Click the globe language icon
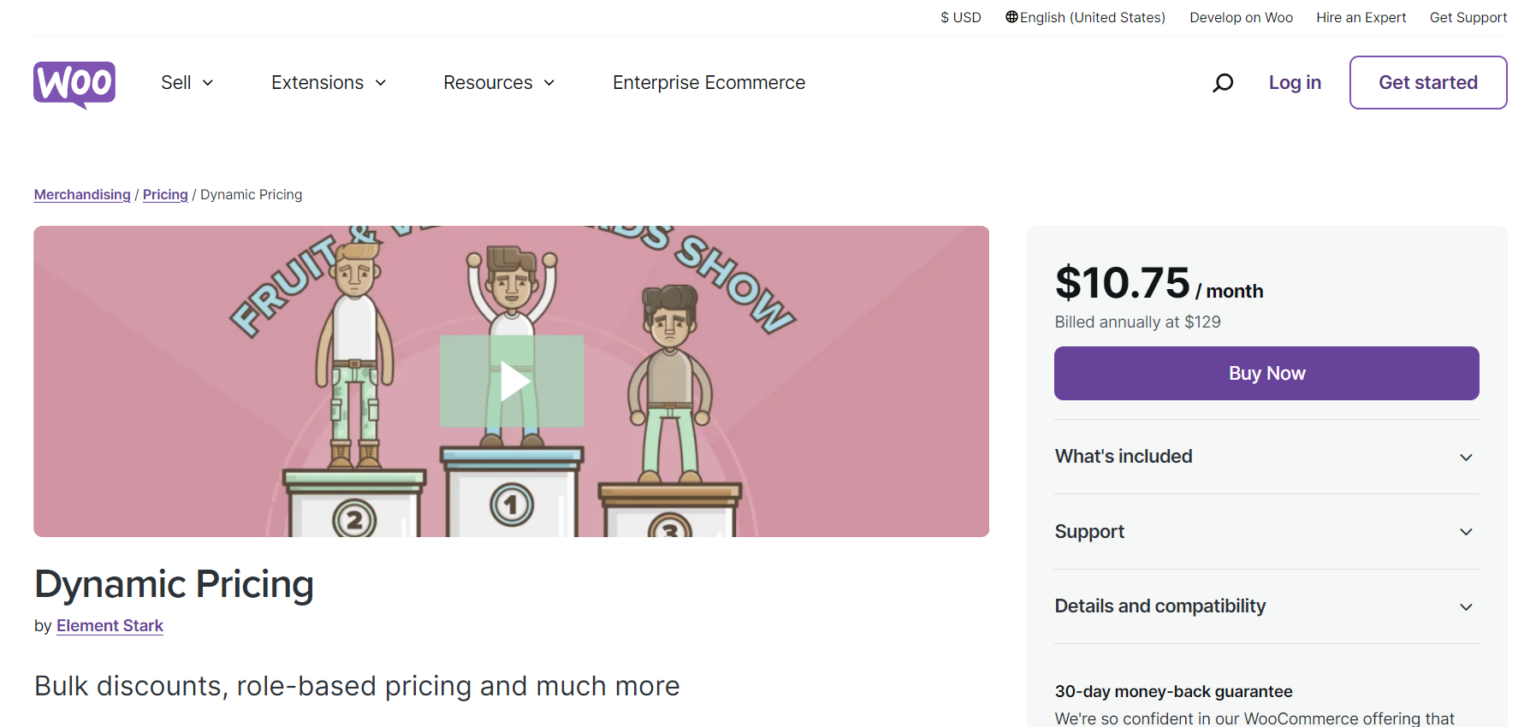The image size is (1536, 727). (x=1012, y=17)
